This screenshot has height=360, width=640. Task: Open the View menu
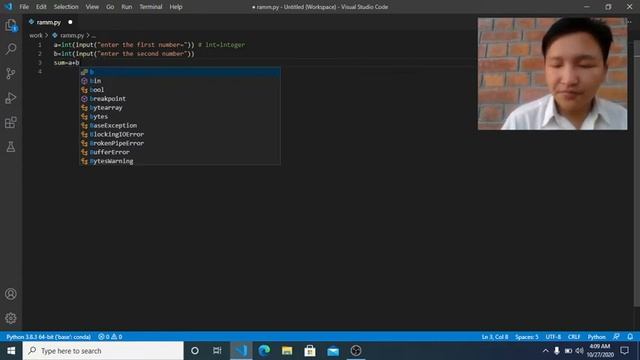click(x=92, y=7)
